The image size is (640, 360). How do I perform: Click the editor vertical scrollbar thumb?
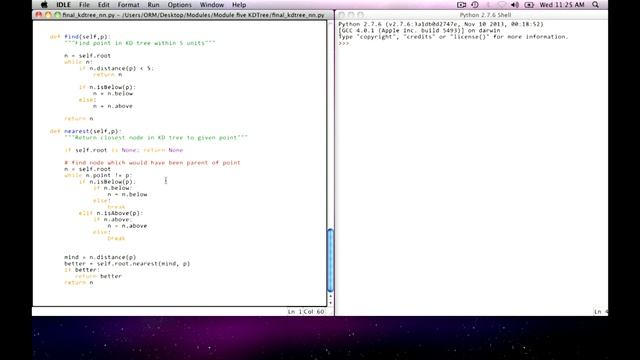[330, 260]
